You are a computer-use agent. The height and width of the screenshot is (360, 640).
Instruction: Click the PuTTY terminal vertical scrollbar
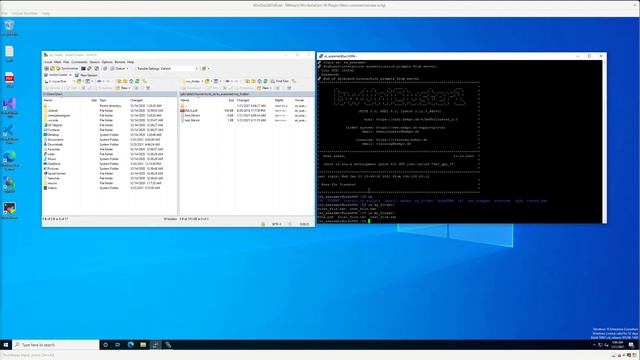(604, 141)
